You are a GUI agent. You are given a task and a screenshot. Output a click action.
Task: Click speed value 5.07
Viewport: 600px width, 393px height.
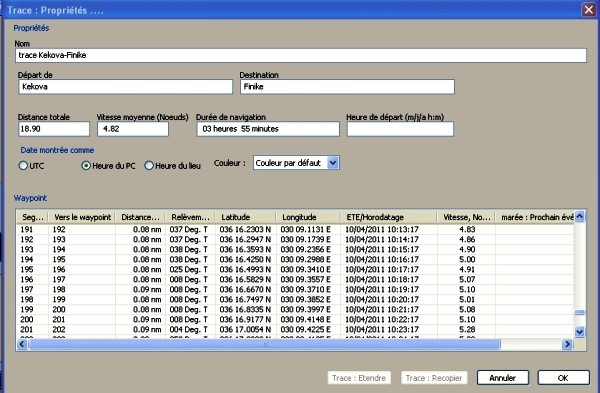click(x=467, y=279)
